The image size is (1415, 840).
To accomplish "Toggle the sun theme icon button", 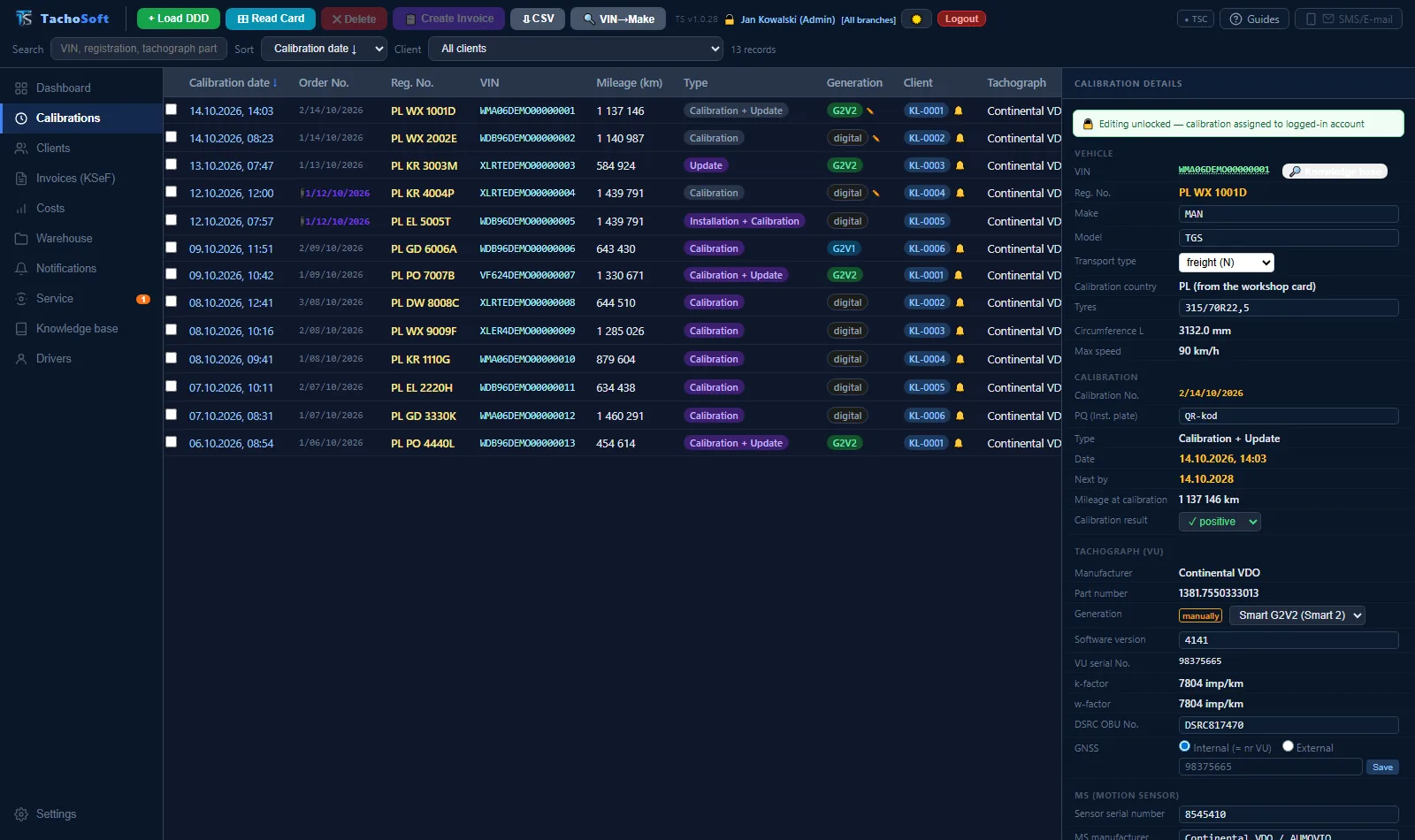I will point(916,19).
